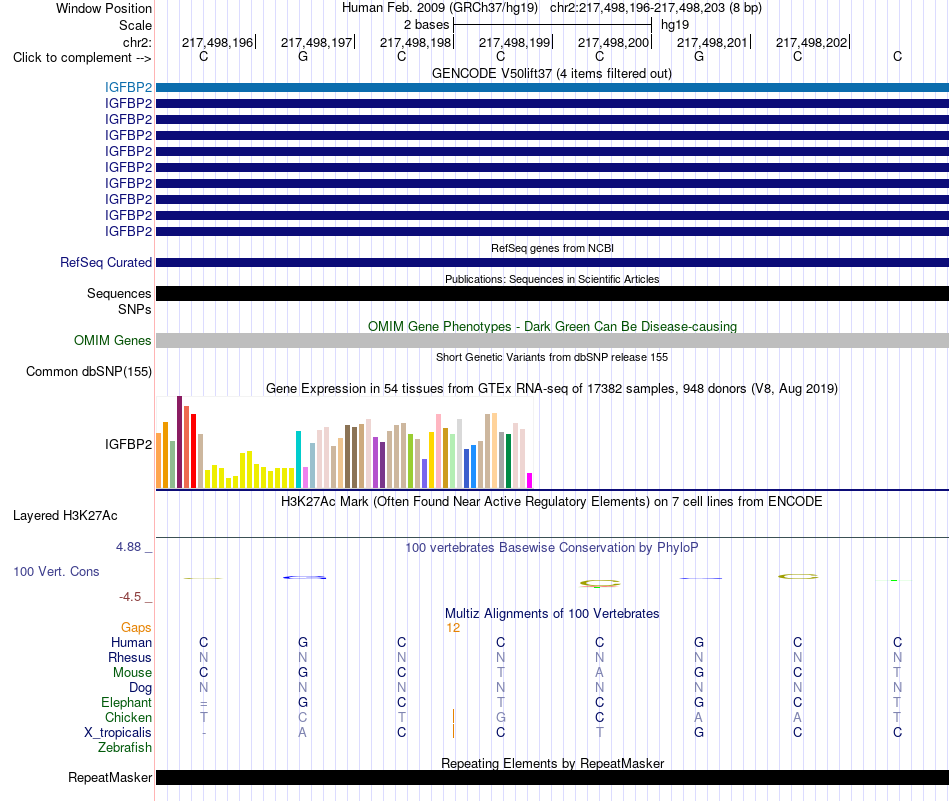
Task: Click the 4.88 upper conservation scale value
Action: click(128, 547)
